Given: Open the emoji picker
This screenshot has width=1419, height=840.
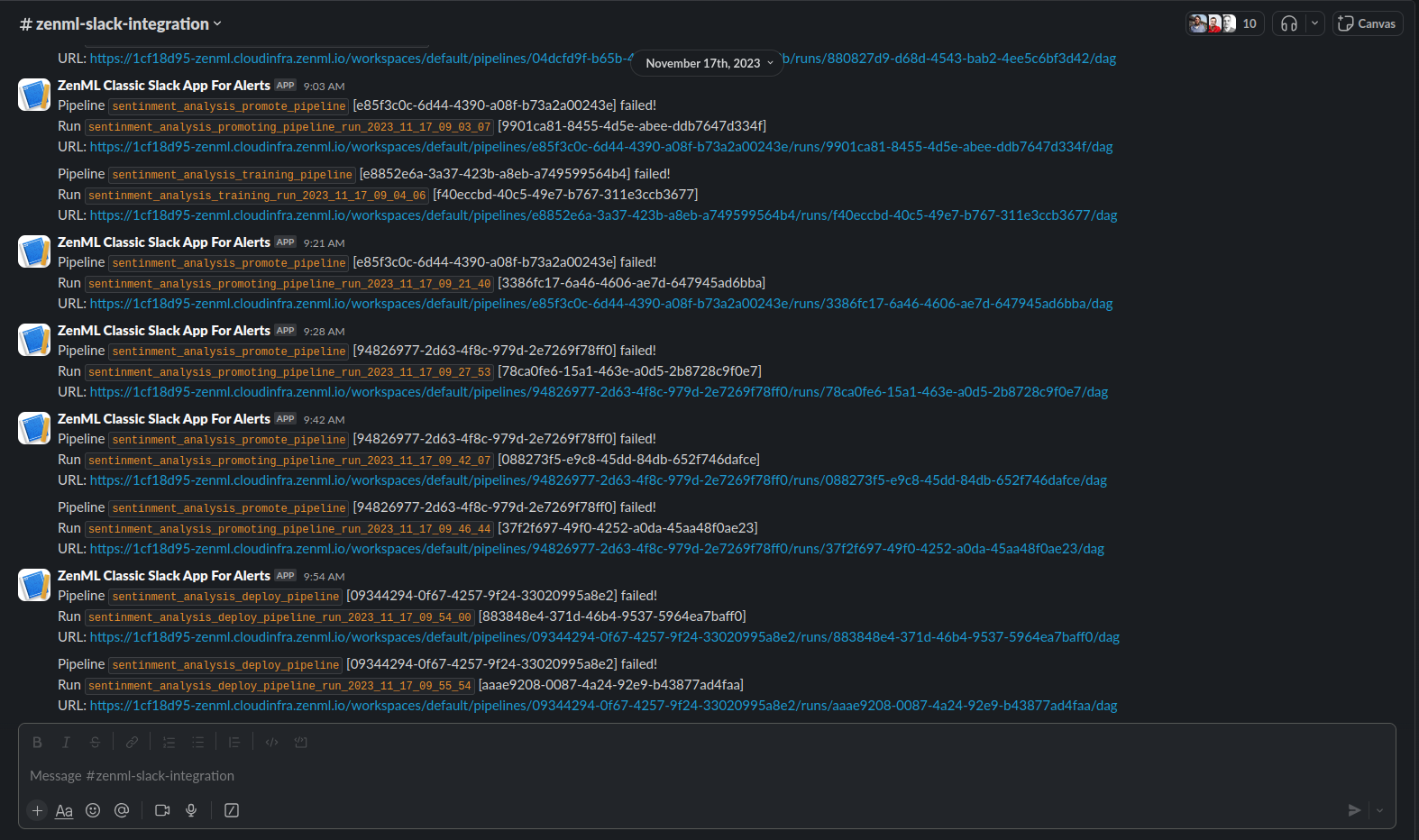Looking at the screenshot, I should (93, 810).
